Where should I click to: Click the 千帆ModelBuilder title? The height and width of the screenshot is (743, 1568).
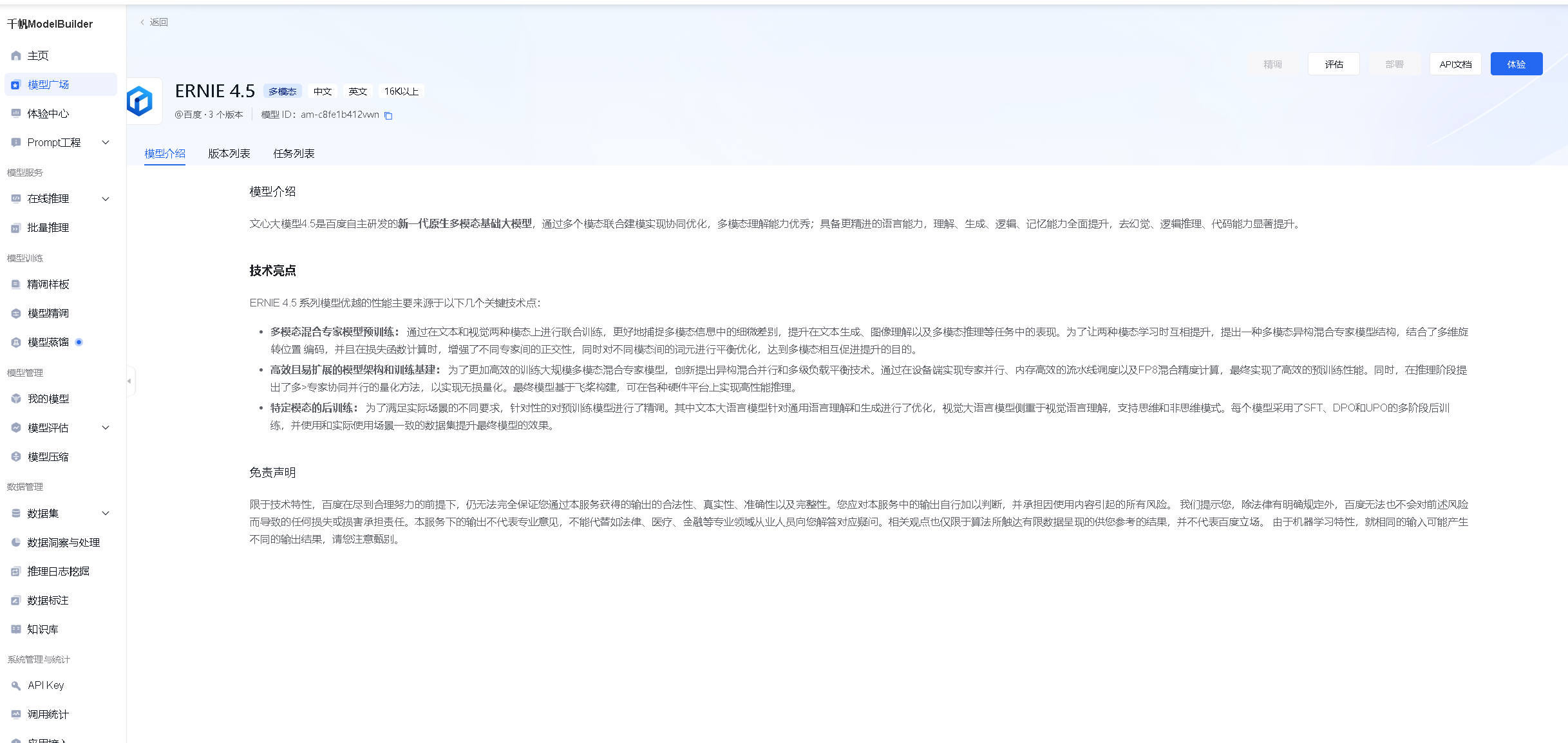click(50, 24)
